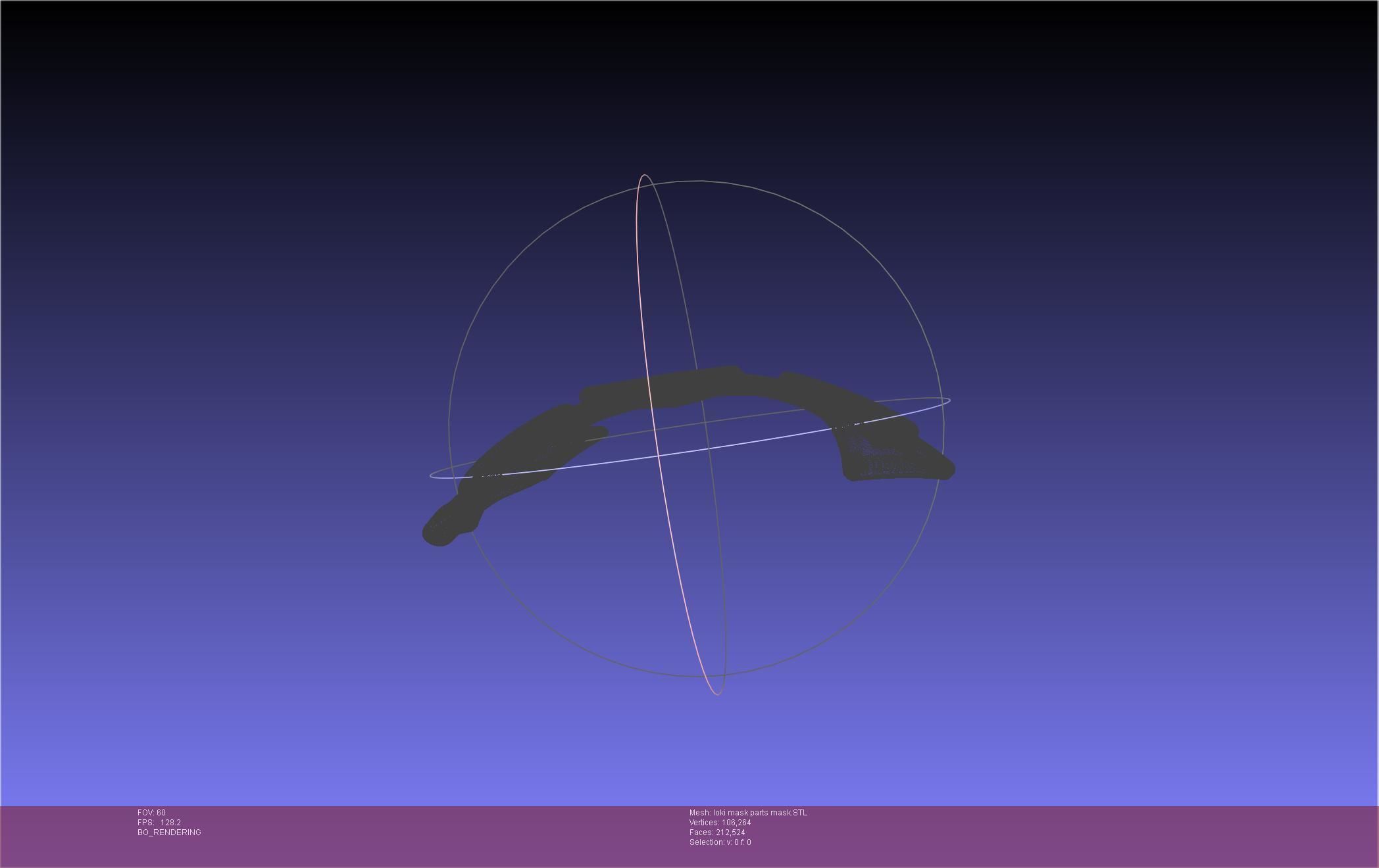Click the bottom of the pink trackball ring

click(x=716, y=693)
